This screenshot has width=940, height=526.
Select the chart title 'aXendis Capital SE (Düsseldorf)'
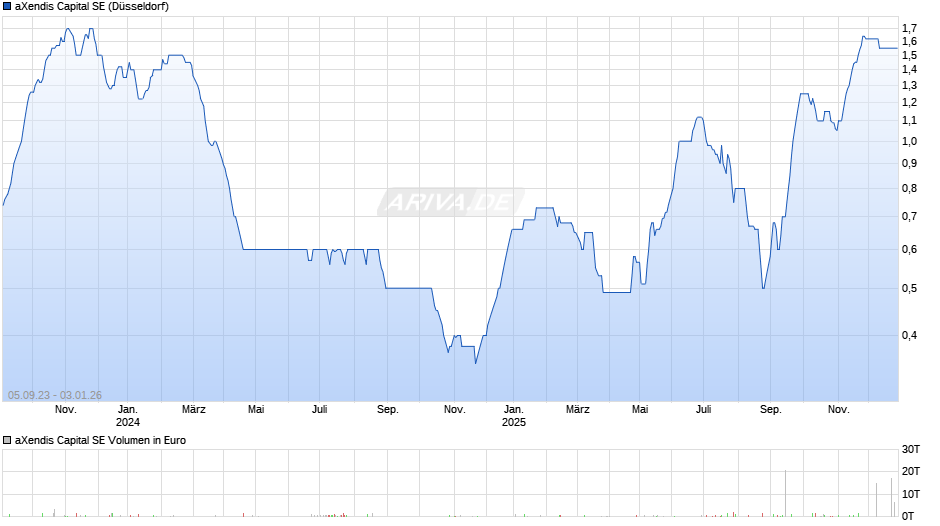pyautogui.click(x=92, y=7)
